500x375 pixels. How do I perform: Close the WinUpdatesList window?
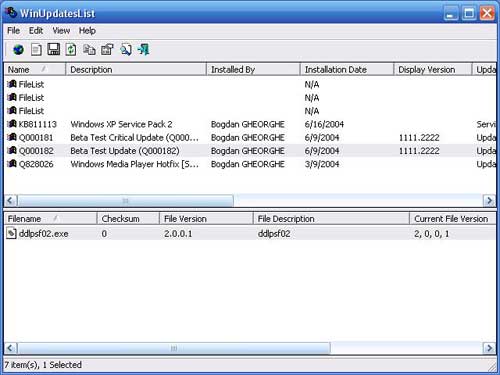point(487,14)
